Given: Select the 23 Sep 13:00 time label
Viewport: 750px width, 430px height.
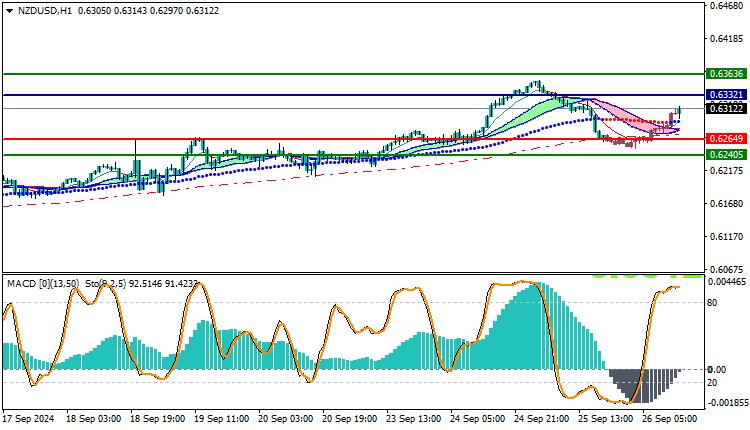Looking at the screenshot, I should click(414, 419).
